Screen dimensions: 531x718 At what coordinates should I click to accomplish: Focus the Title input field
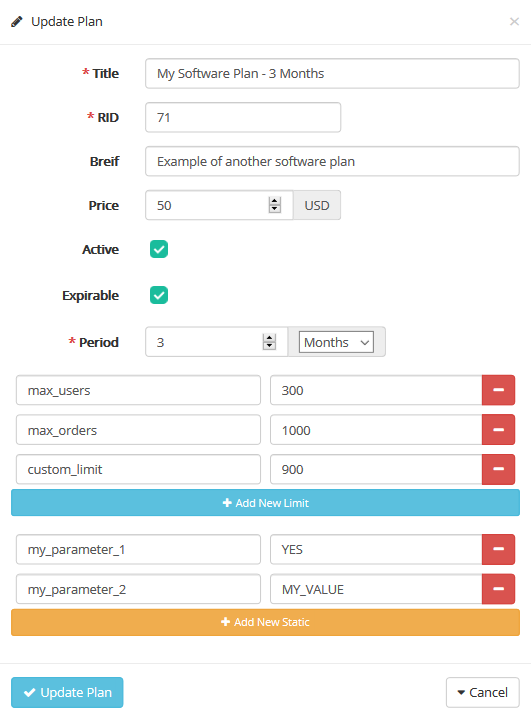click(332, 73)
